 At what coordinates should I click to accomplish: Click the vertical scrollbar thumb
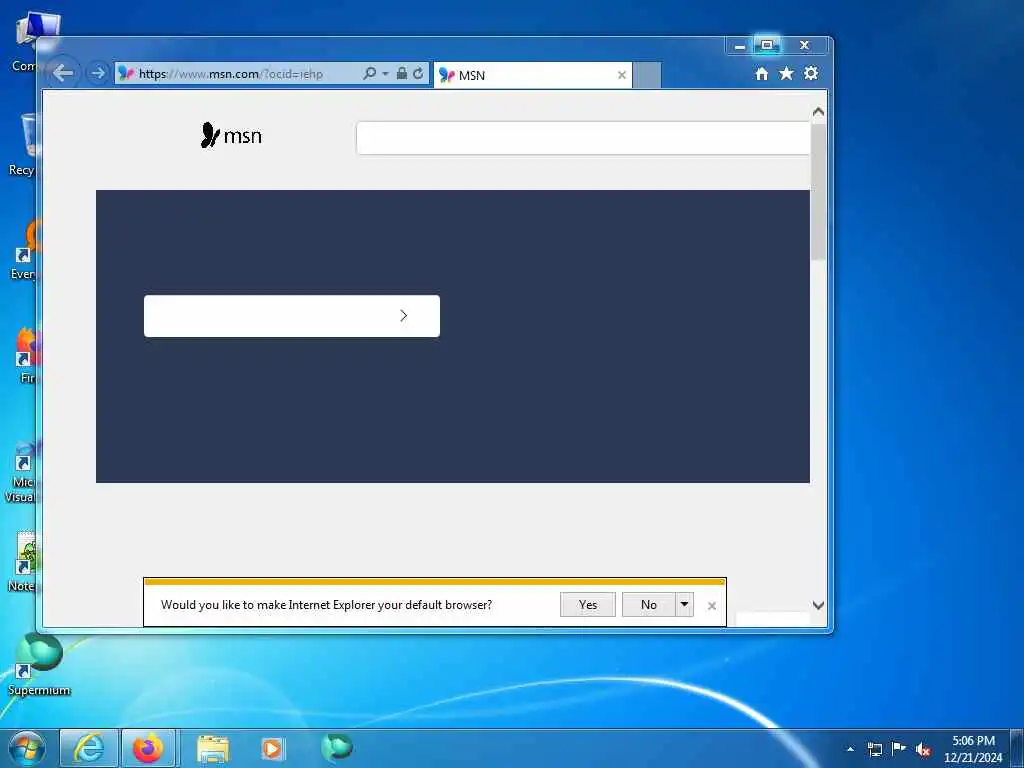818,191
